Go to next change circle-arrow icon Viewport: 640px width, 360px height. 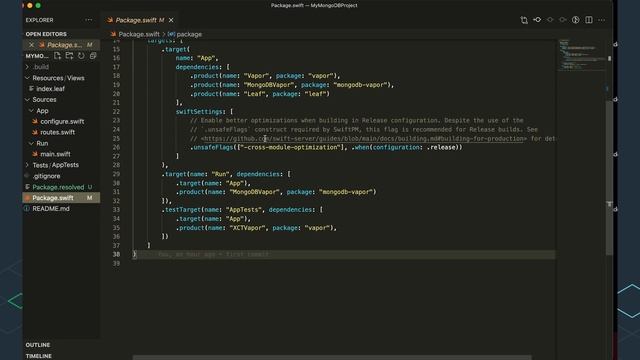[x=563, y=20]
